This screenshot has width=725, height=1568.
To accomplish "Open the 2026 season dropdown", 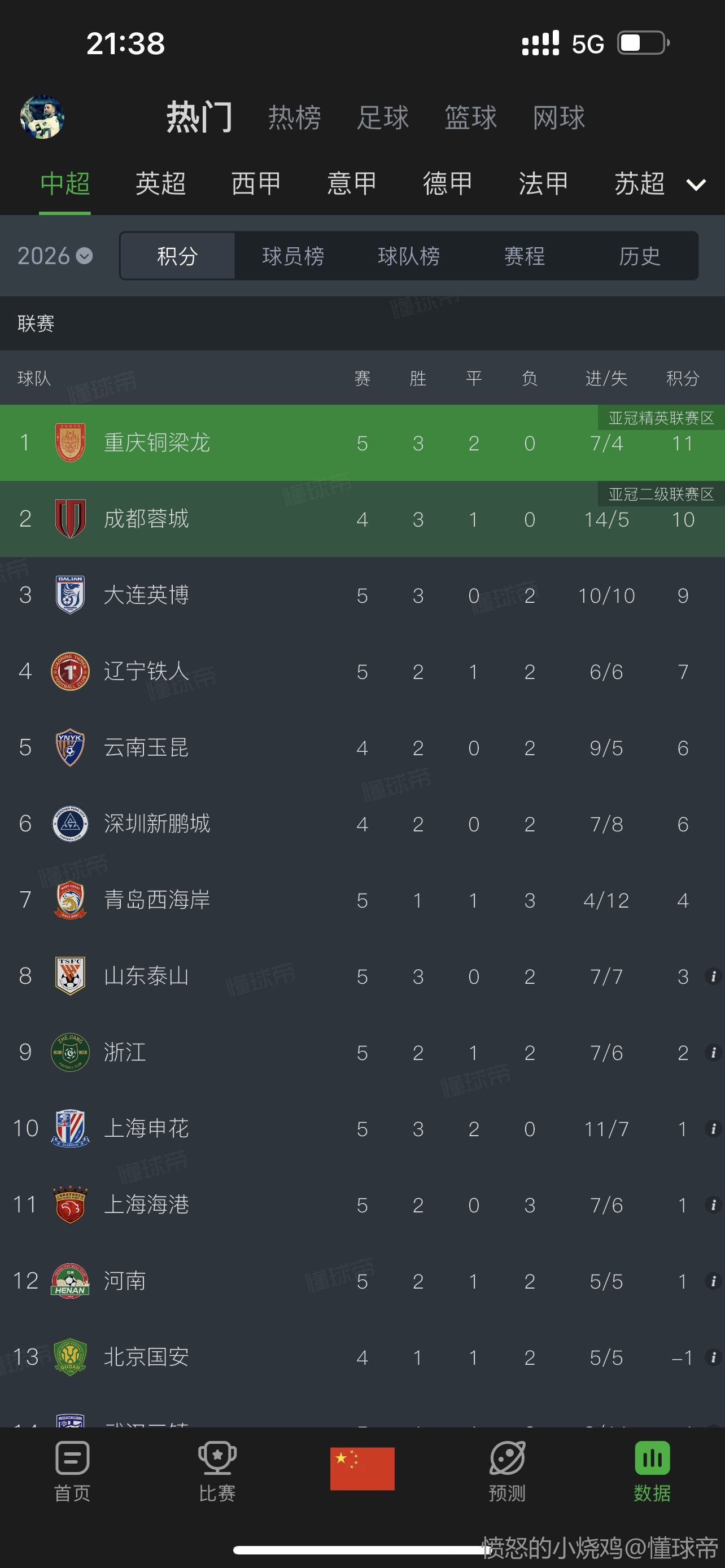I will pos(55,256).
